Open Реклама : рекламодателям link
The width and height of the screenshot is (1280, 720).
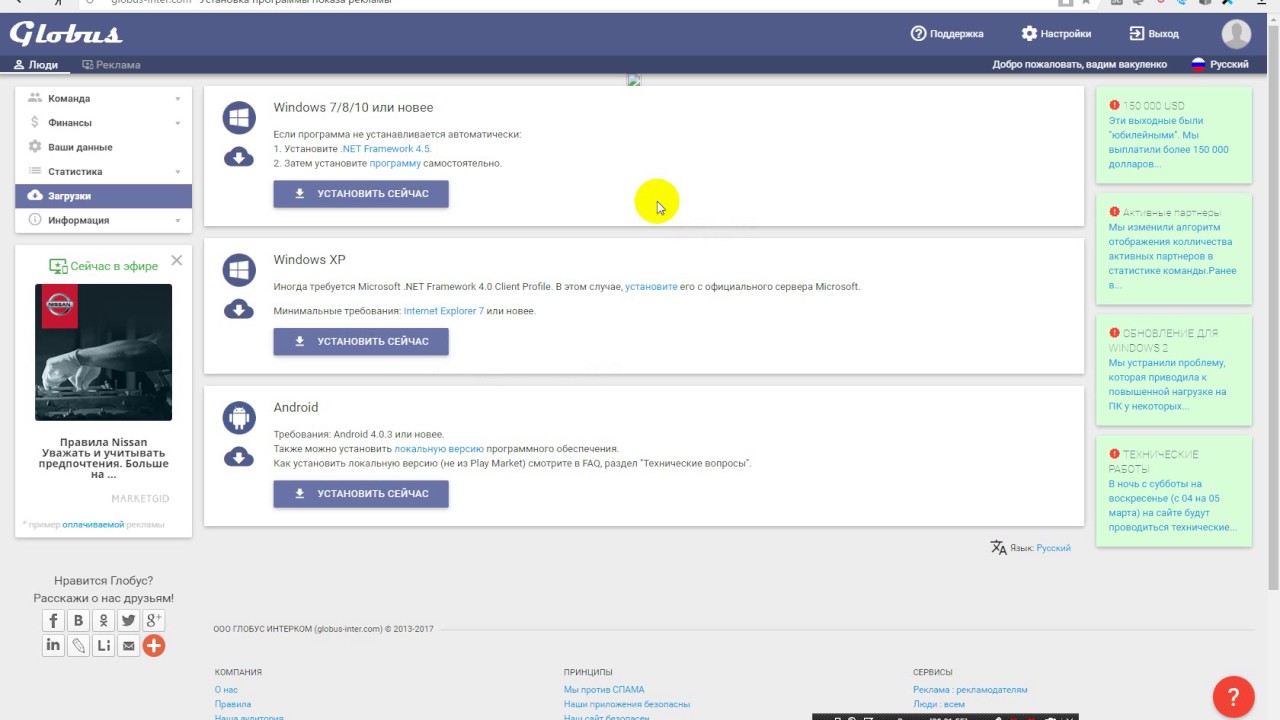pyautogui.click(x=970, y=690)
